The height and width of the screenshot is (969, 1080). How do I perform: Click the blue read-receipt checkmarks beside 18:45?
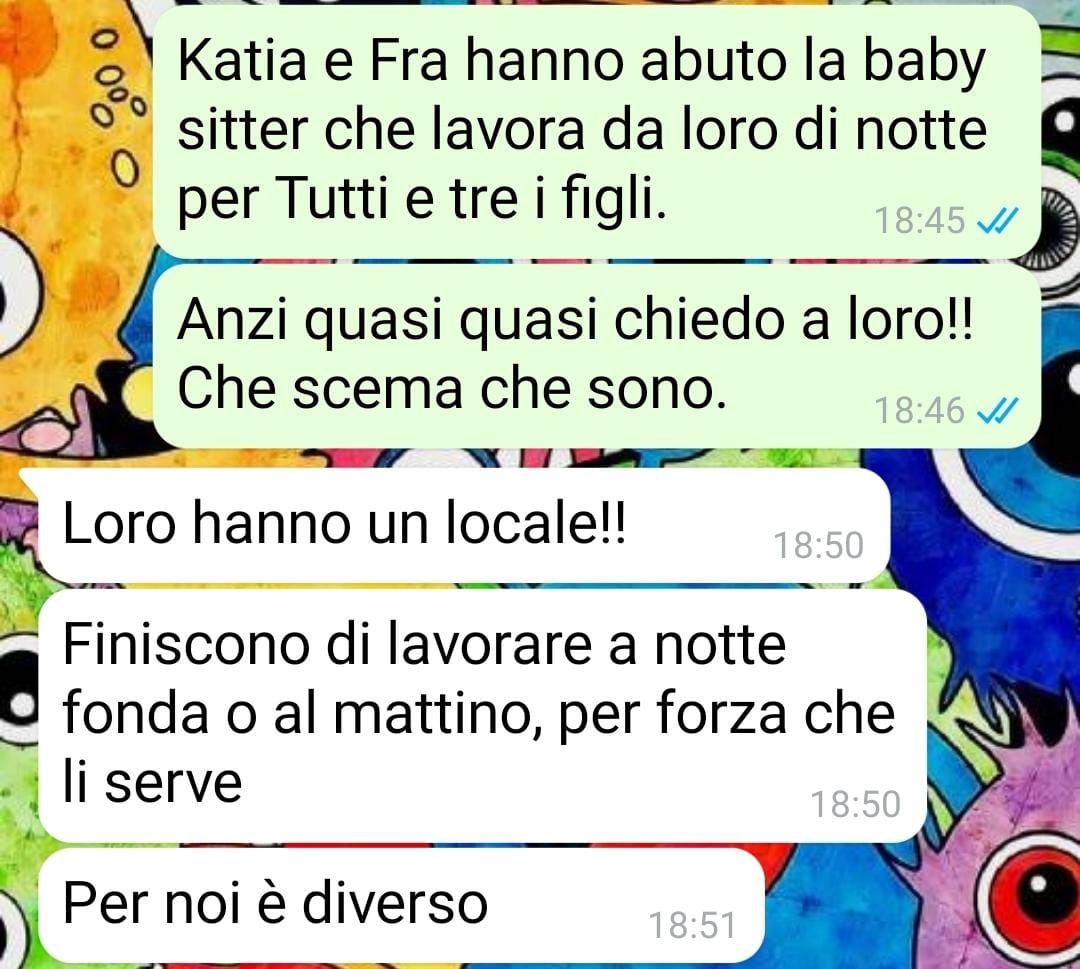point(997,221)
